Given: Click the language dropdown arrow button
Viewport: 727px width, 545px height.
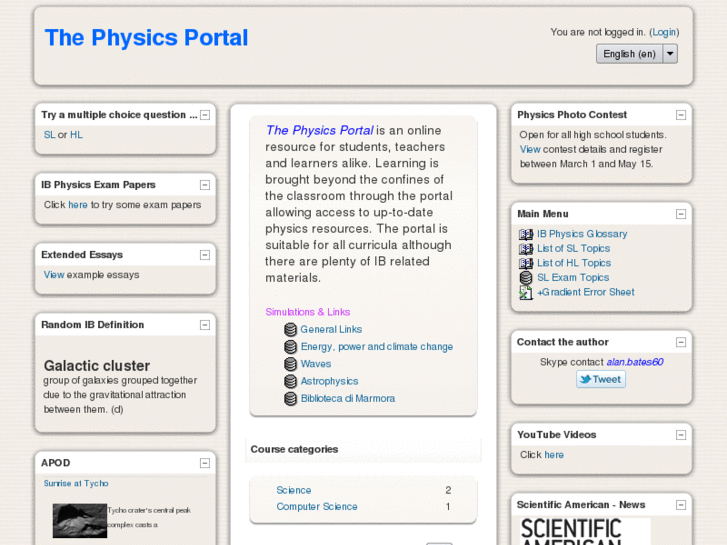Looking at the screenshot, I should tap(670, 54).
